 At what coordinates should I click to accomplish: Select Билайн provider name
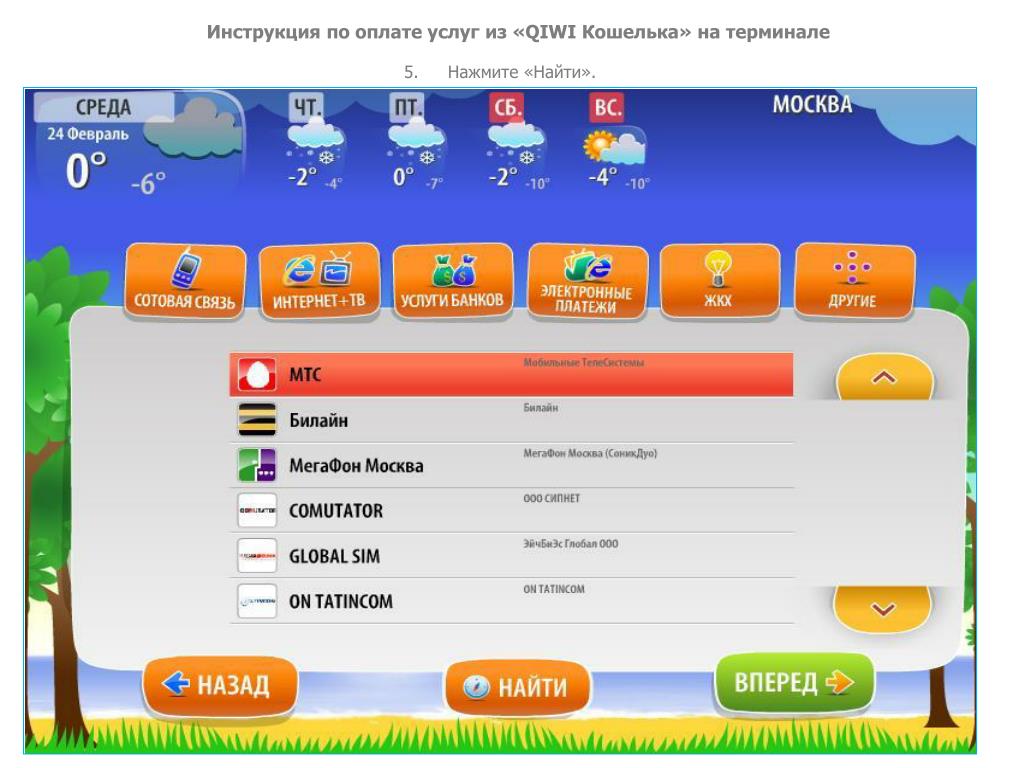click(x=318, y=420)
